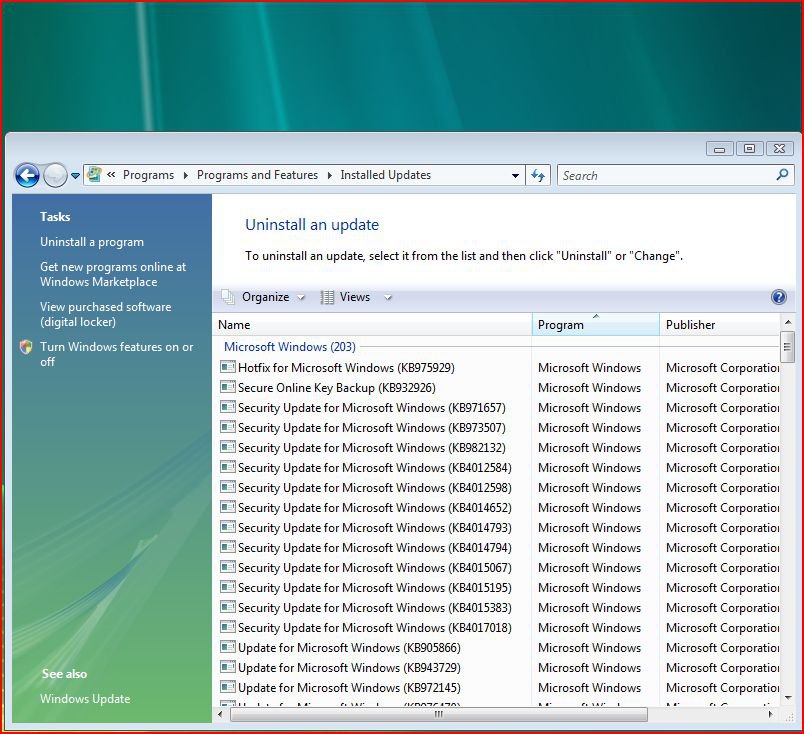Viewport: 804px width, 734px height.
Task: Click the icon beside Update KB943729
Action: tap(228, 667)
